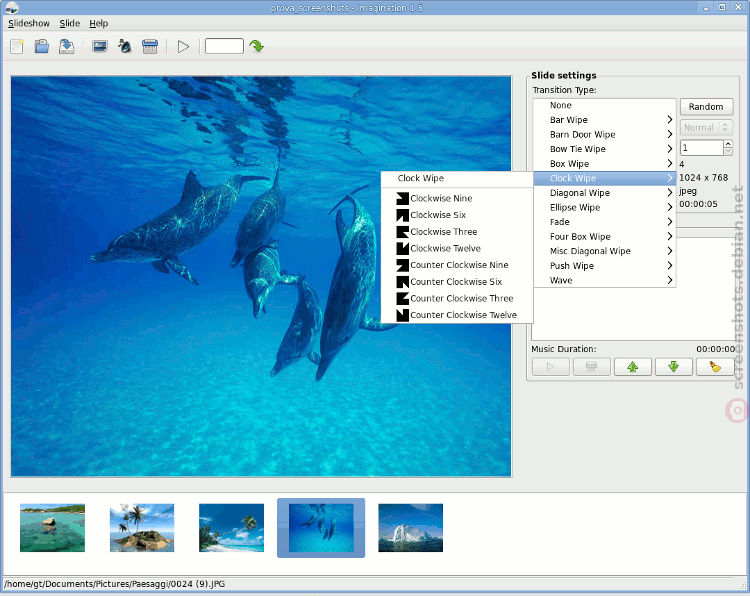Delete the selected music file
Viewport: 750px width, 596px height.
pyautogui.click(x=592, y=367)
